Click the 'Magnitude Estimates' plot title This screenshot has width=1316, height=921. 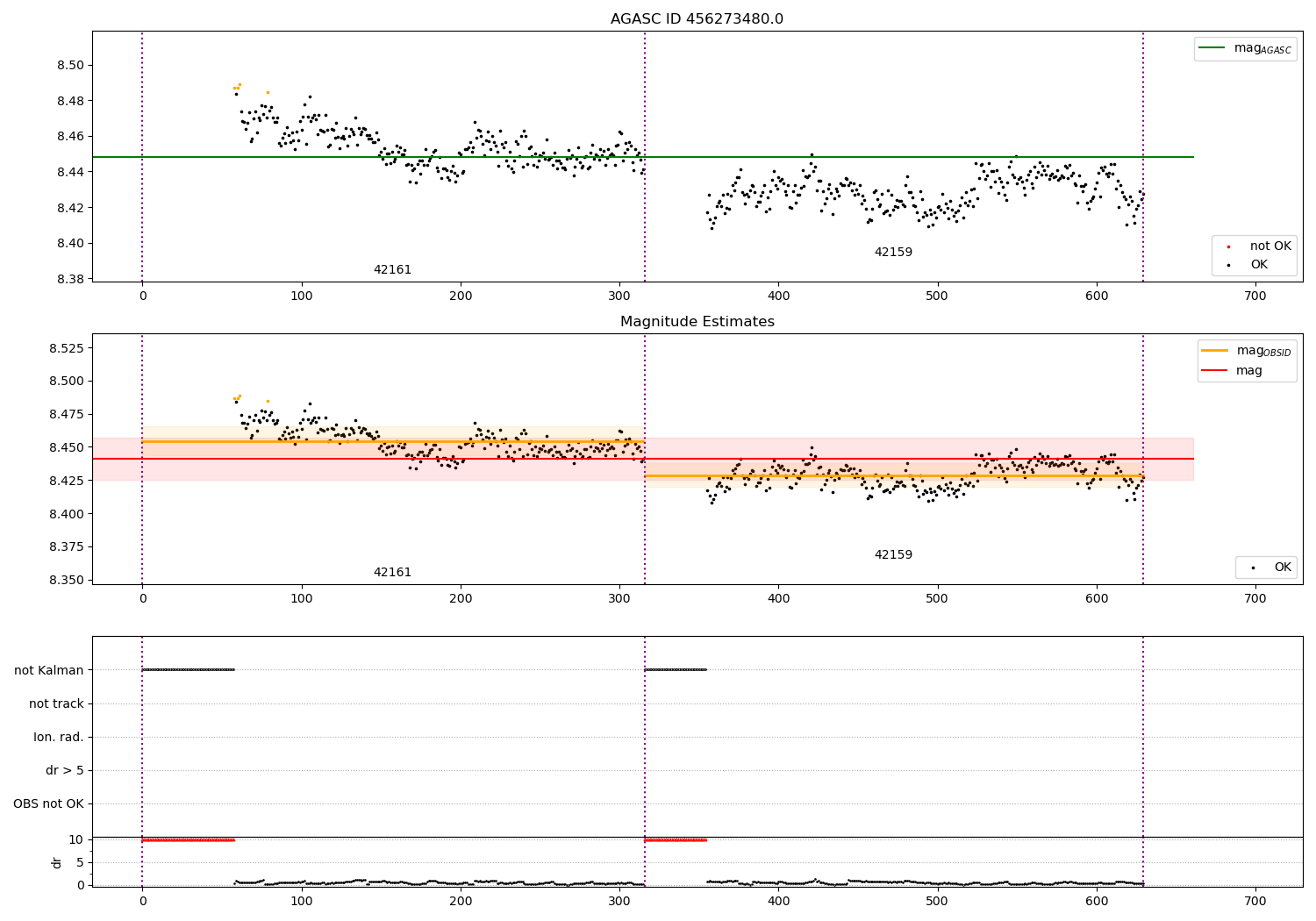(x=697, y=322)
